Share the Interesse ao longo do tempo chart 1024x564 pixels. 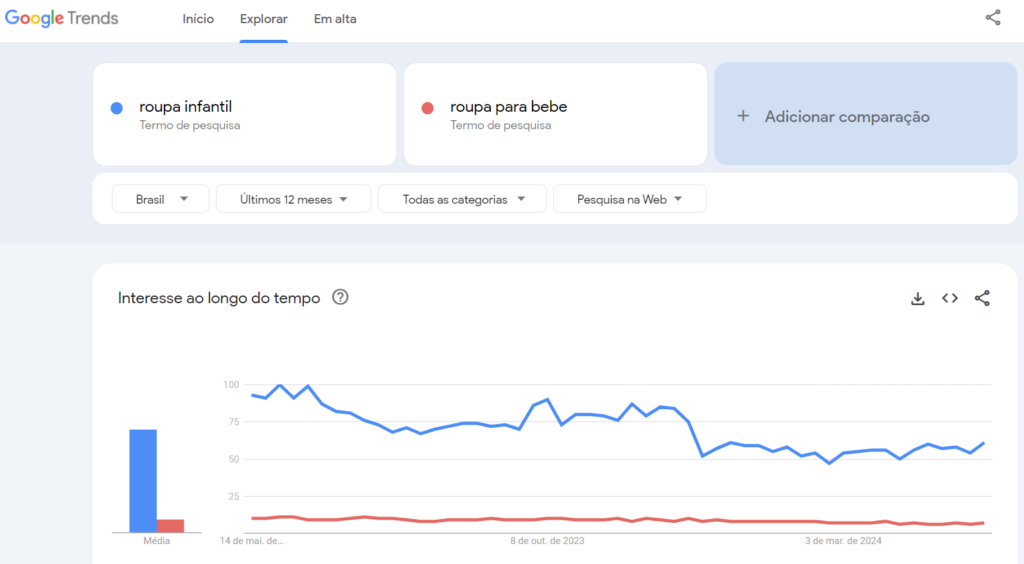[982, 298]
